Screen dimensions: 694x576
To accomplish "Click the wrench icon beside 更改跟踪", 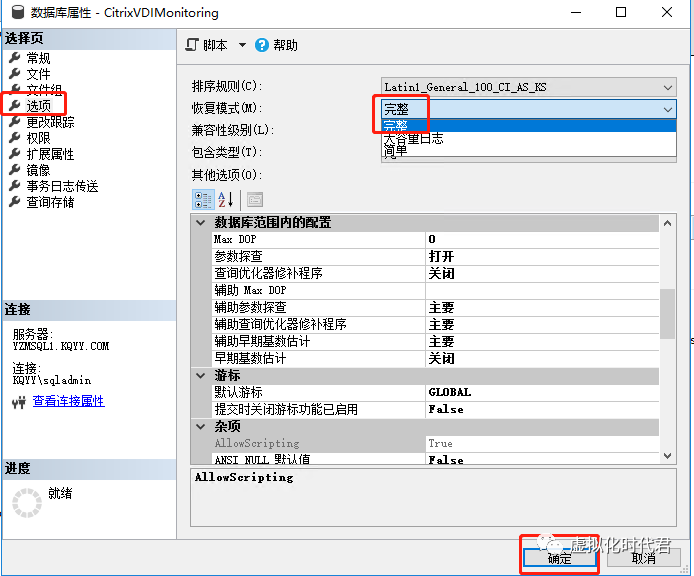I will pos(15,122).
